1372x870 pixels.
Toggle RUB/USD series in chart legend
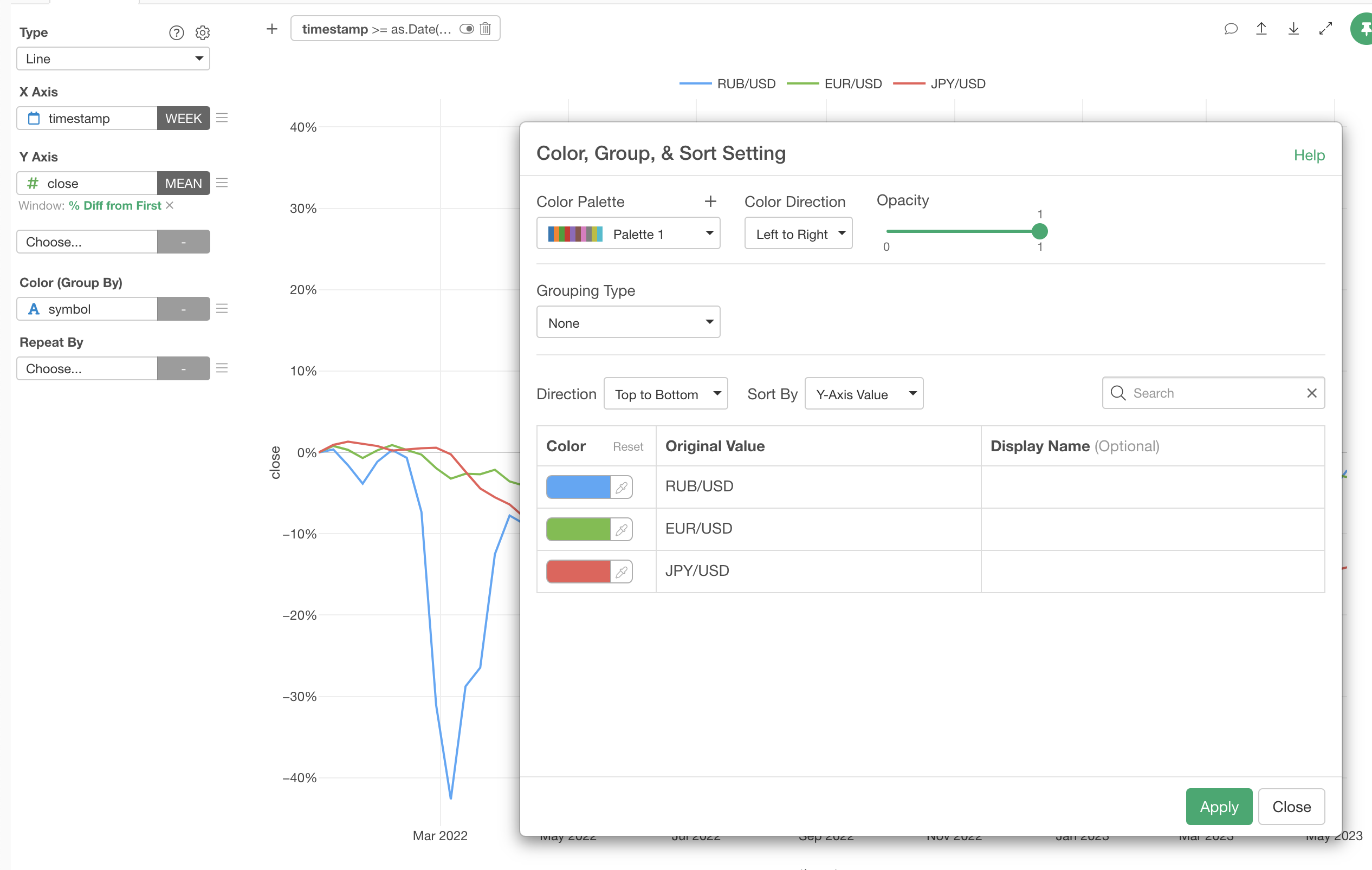pyautogui.click(x=728, y=84)
